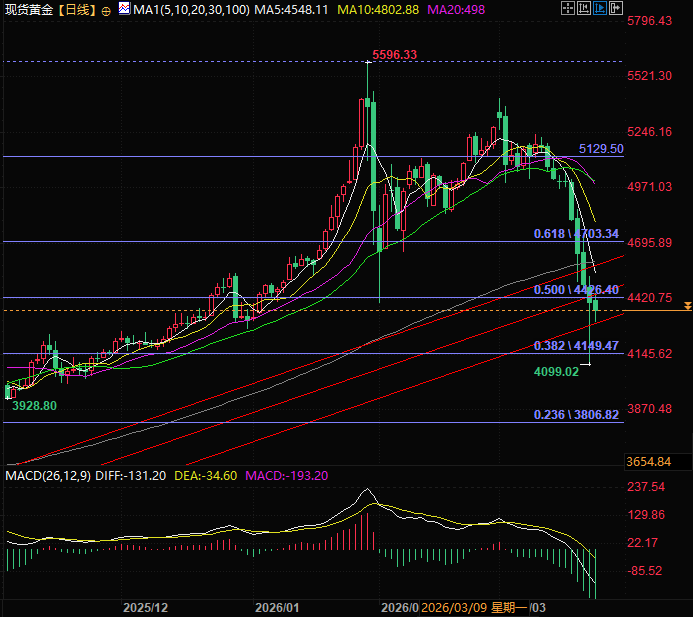This screenshot has height=617, width=693.
Task: Select the MACD:-193.20 readout
Action: [286, 476]
